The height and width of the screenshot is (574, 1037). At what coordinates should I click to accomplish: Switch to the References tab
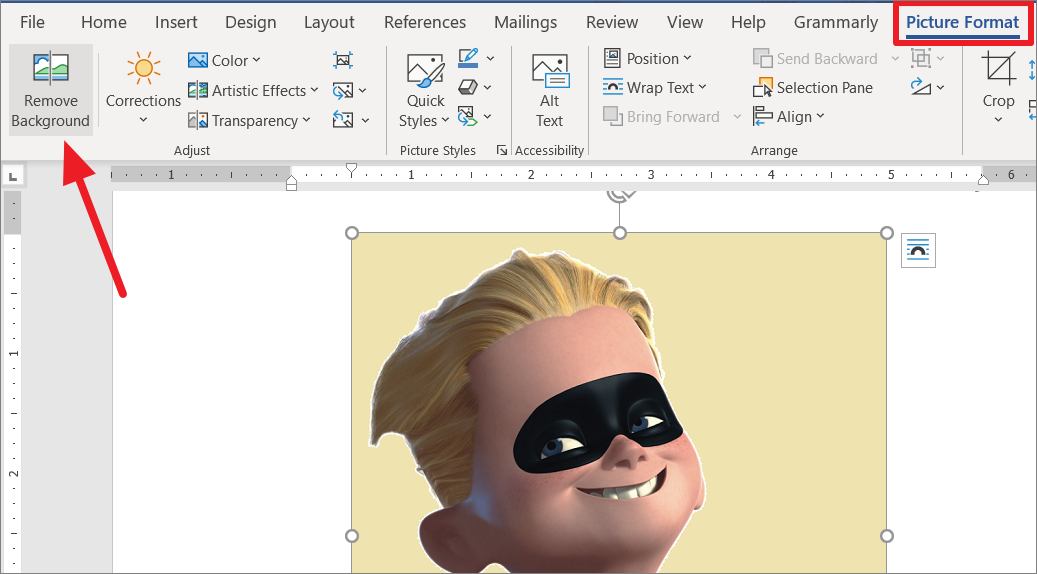[425, 22]
